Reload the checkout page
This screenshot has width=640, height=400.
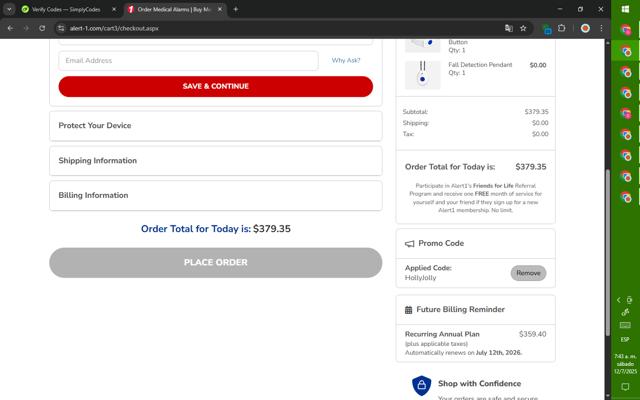42,28
